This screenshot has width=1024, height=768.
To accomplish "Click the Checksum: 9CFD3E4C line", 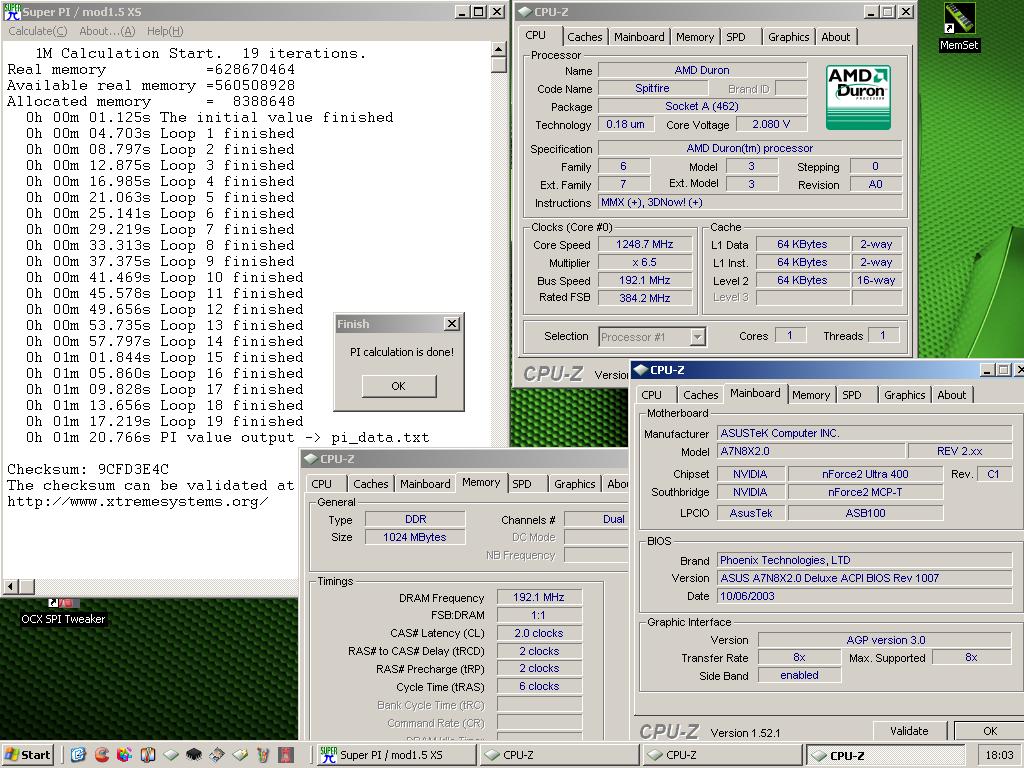I will (x=88, y=470).
